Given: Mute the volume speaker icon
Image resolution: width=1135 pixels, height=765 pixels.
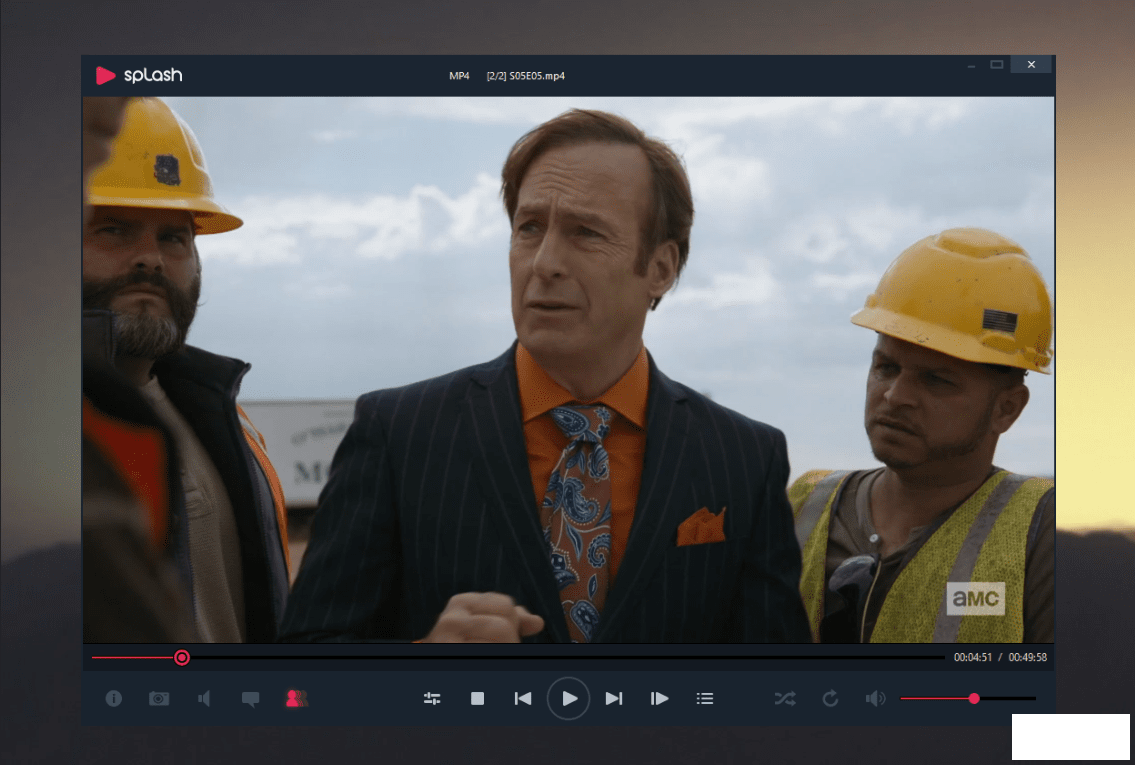Looking at the screenshot, I should pyautogui.click(x=875, y=698).
